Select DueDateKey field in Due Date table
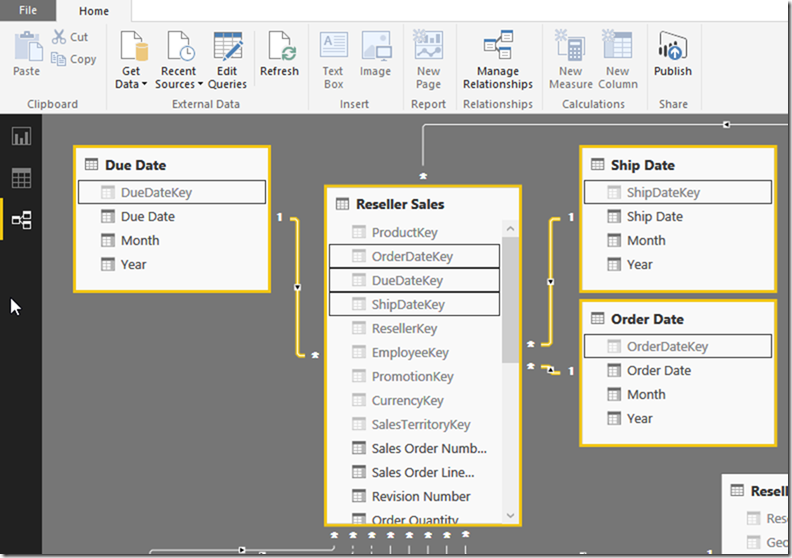 (x=172, y=192)
